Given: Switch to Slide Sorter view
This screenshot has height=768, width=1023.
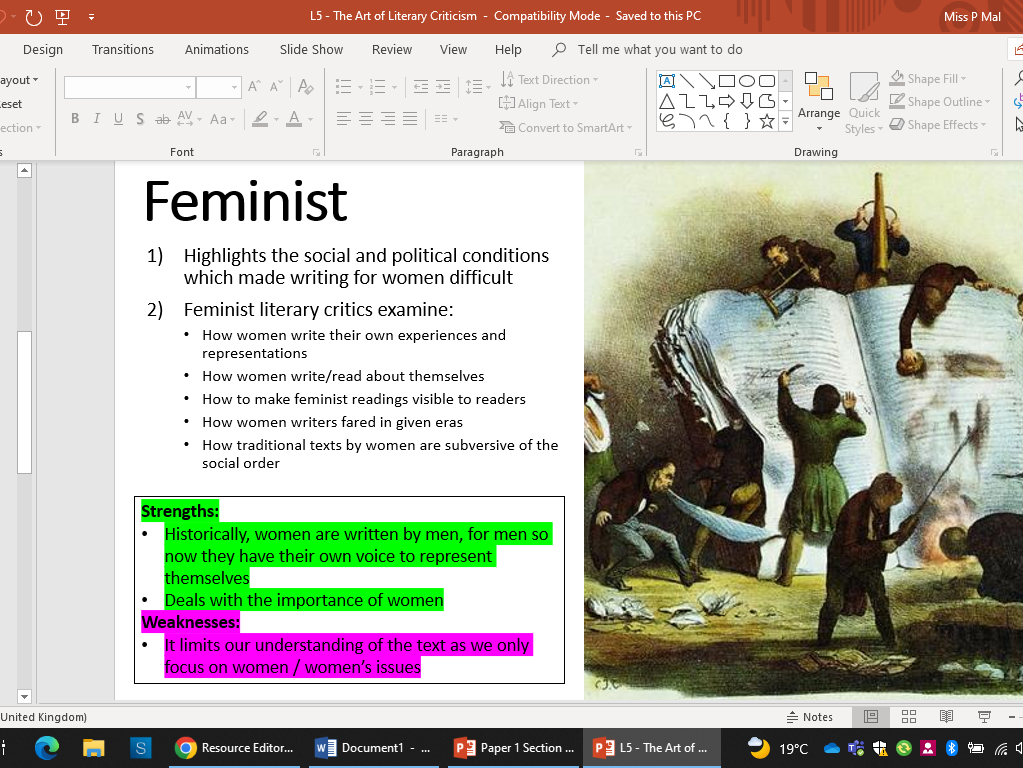Looking at the screenshot, I should [x=908, y=717].
